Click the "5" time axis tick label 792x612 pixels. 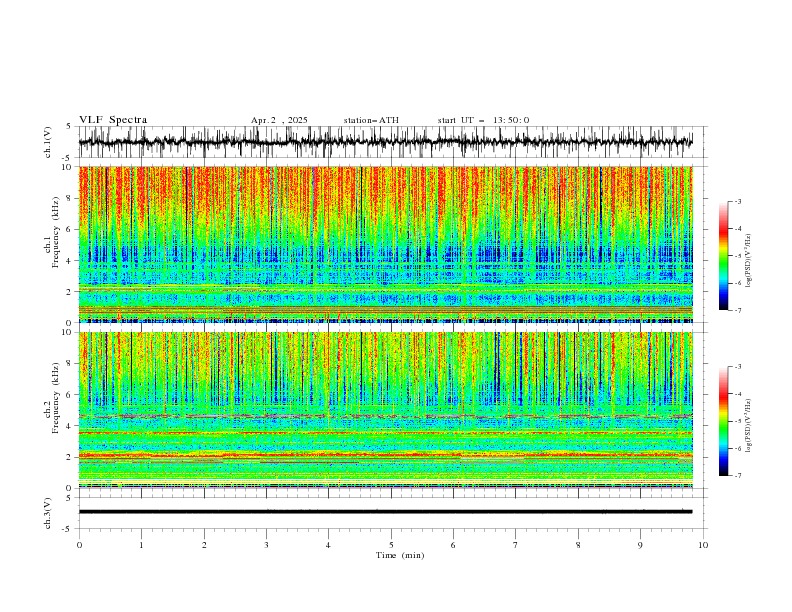[391, 545]
